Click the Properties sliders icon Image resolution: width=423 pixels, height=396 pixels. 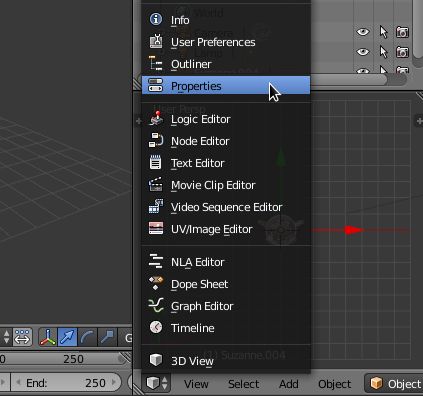pos(156,85)
